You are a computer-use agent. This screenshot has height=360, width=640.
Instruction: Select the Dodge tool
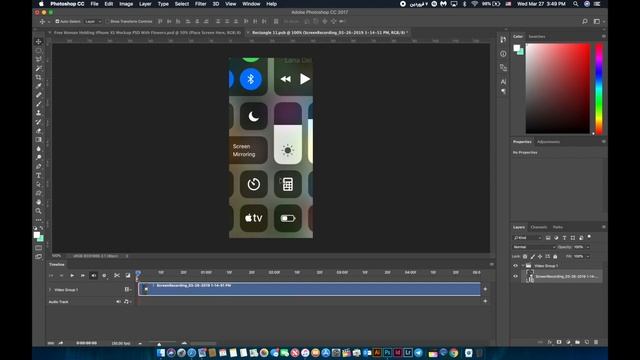click(x=38, y=158)
